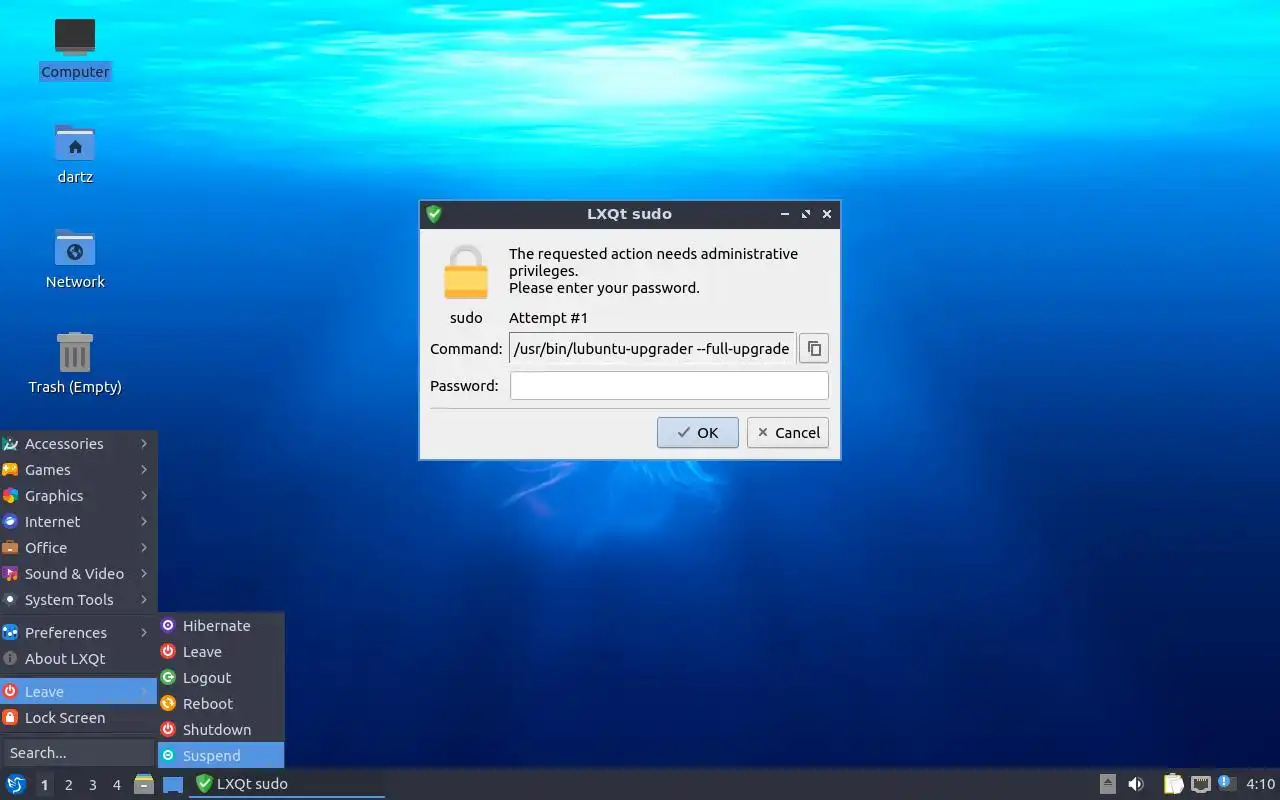Expand the Leave entry above Lock Screen
1280x800 pixels.
(78, 692)
